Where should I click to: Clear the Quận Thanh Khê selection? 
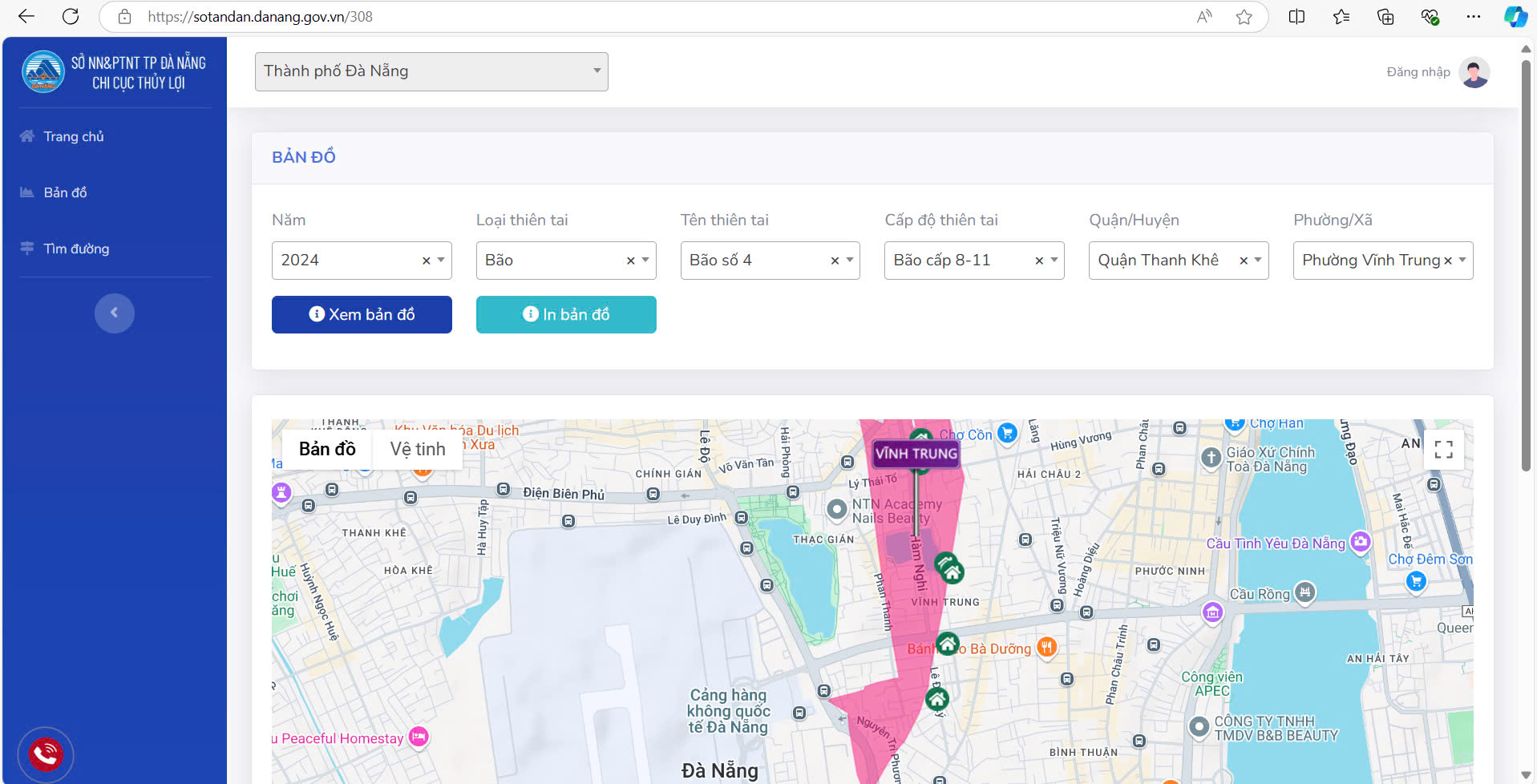(x=1244, y=261)
